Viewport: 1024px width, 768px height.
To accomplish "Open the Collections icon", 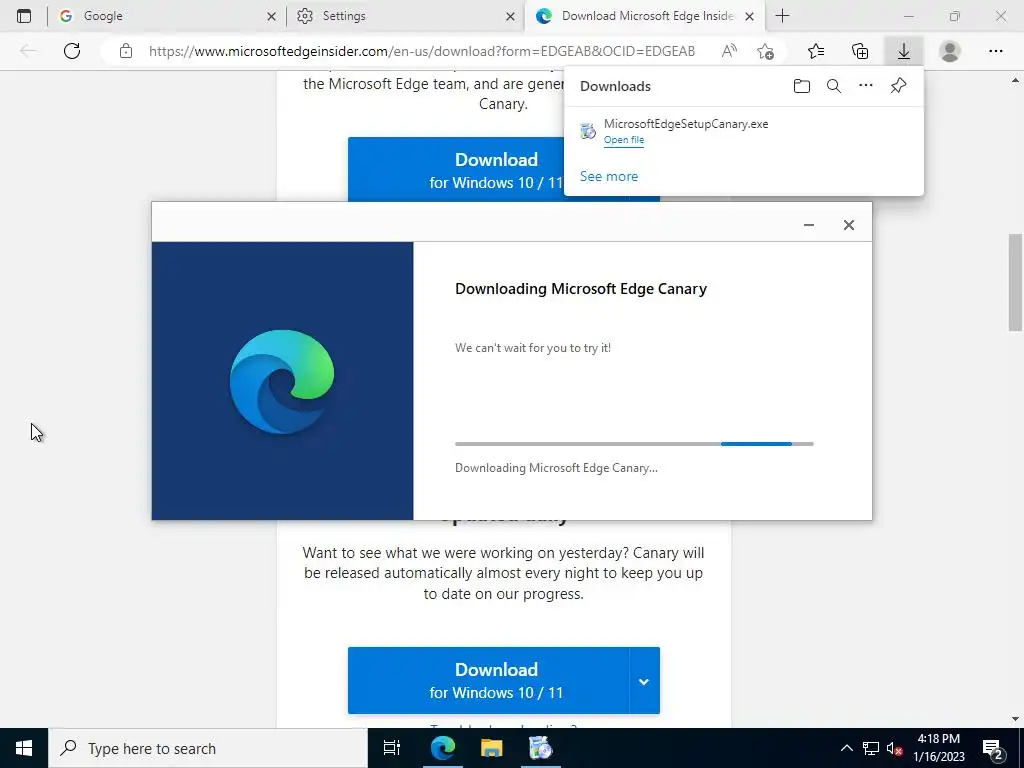I will [860, 51].
